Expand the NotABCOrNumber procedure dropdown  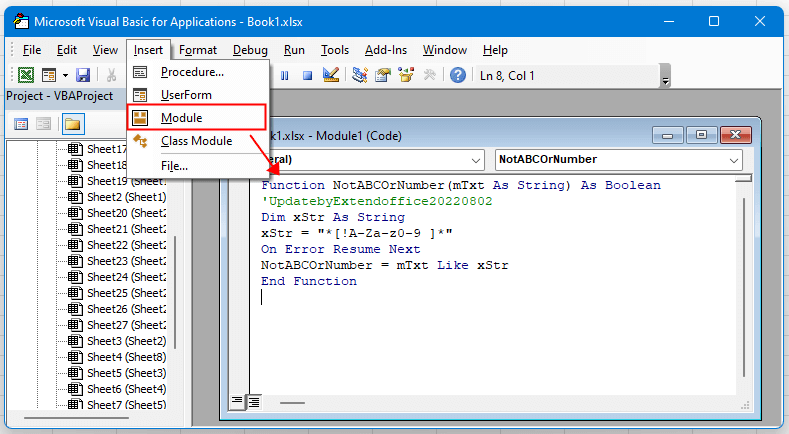click(734, 159)
